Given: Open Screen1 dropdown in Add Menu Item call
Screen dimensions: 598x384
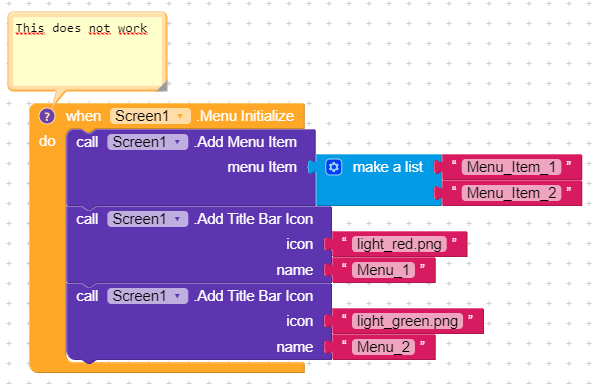Looking at the screenshot, I should click(x=148, y=142).
